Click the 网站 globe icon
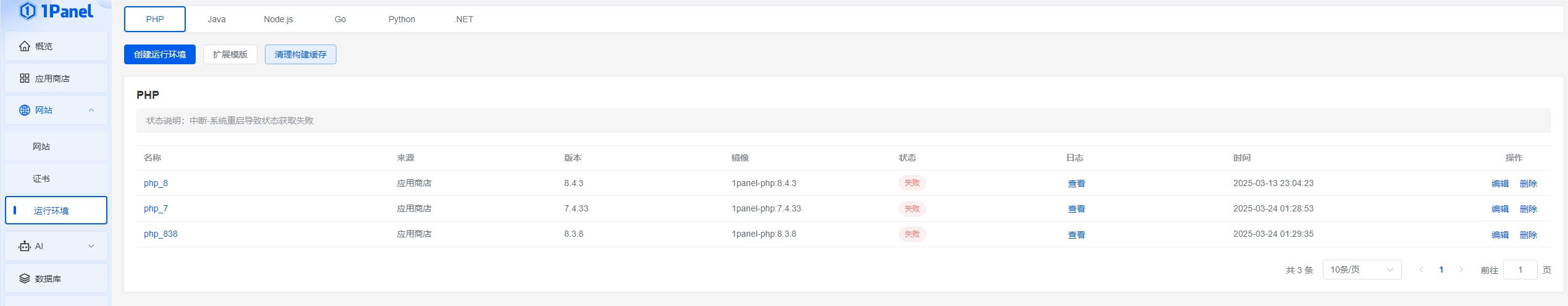 [25, 110]
